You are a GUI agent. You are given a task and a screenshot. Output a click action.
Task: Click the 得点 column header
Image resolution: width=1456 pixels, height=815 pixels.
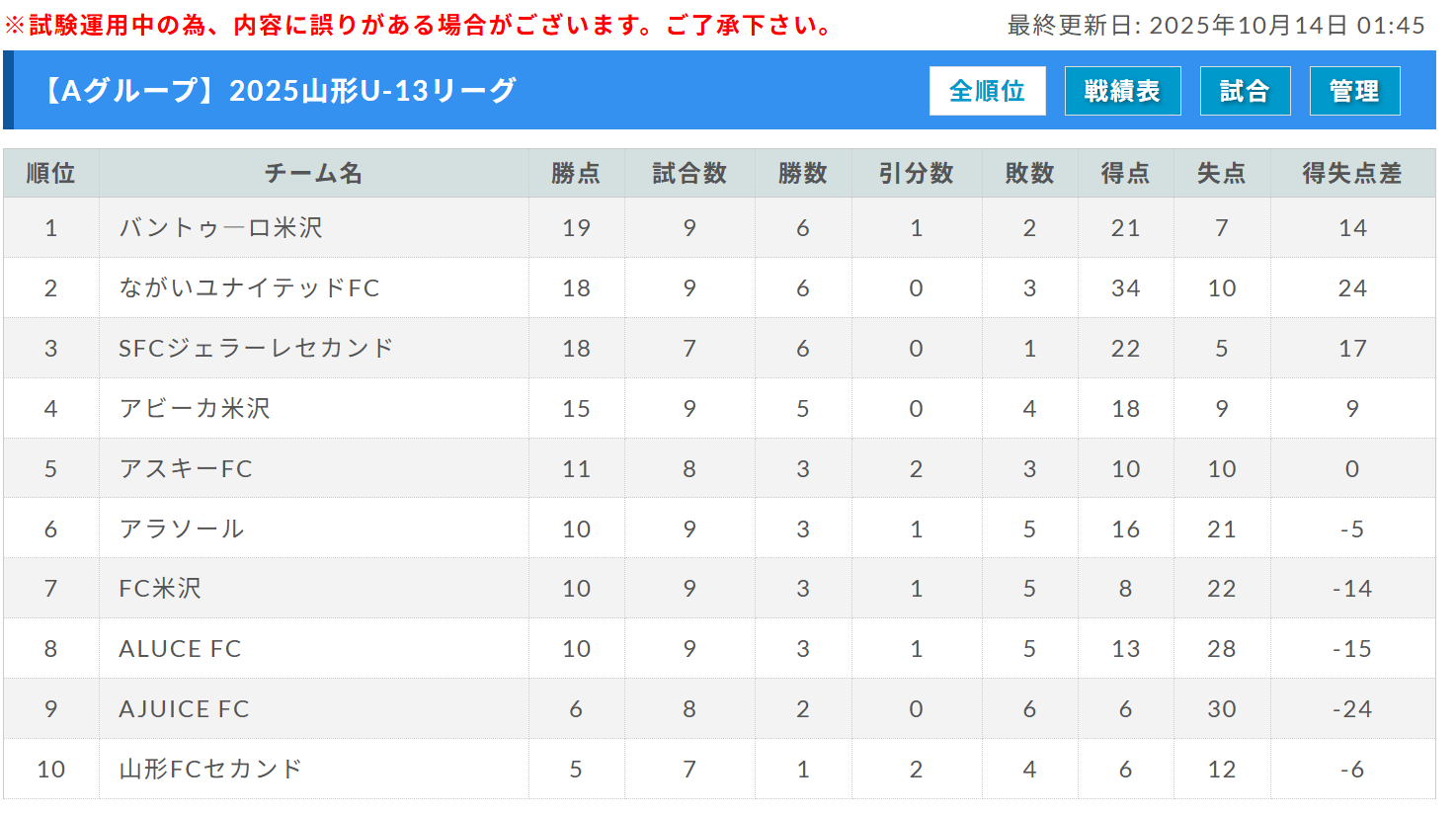(1125, 174)
